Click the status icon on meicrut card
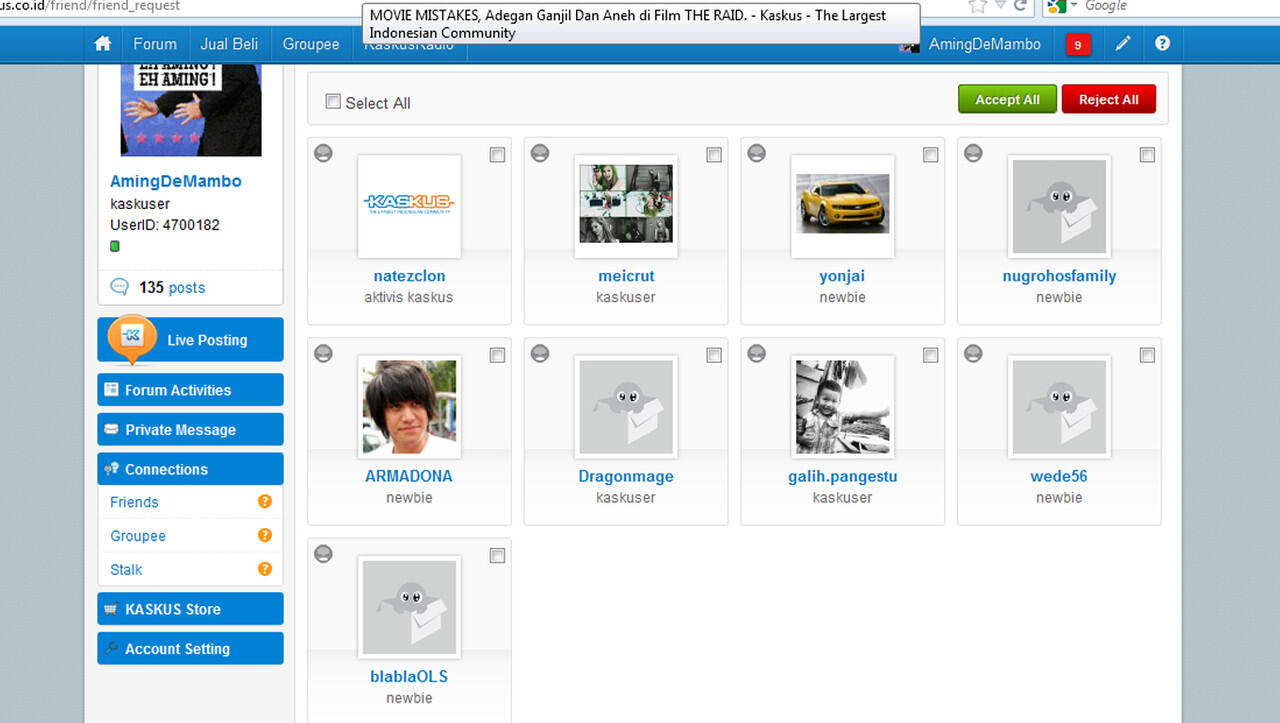Viewport: 1280px width, 723px height. (x=540, y=153)
